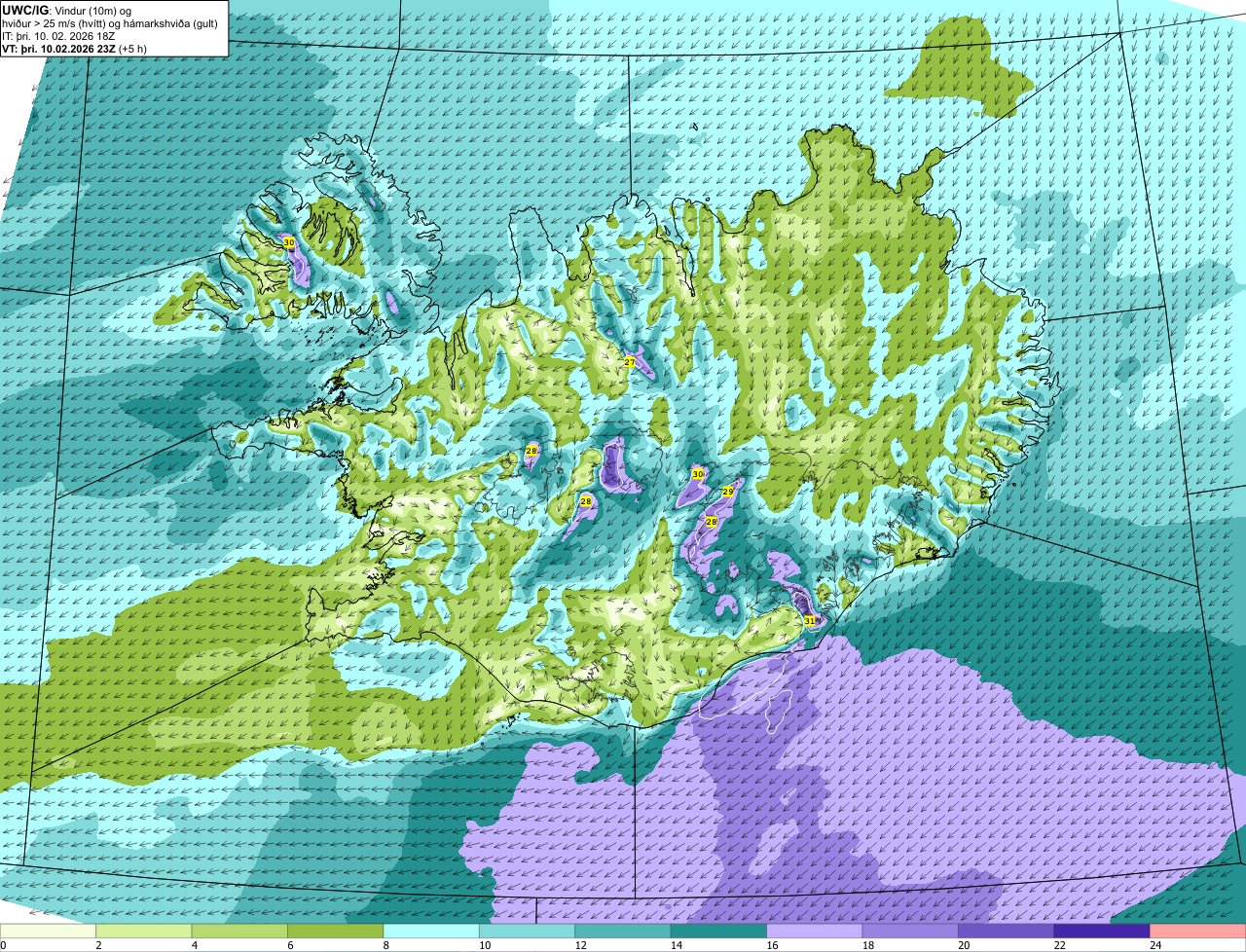Screen dimensions: 1246x952
Task: Pick the light green 4–6 m/s legend swatch
Action: point(240,932)
